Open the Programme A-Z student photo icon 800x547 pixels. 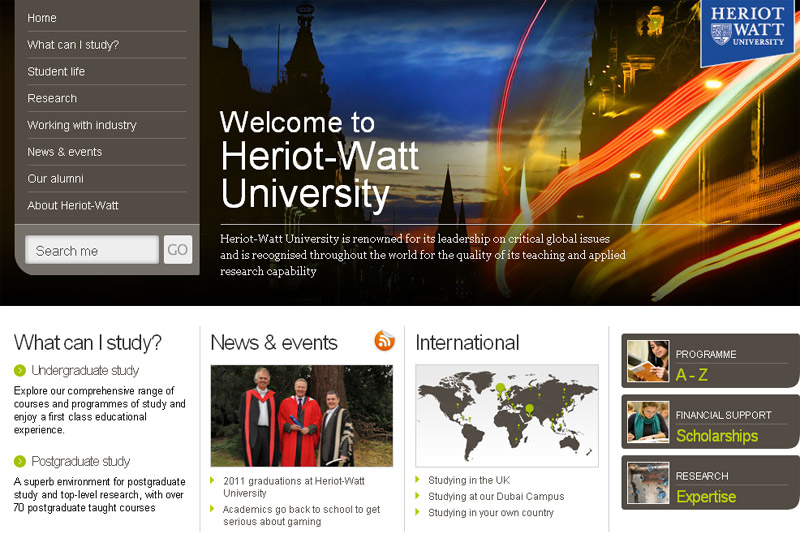pos(647,361)
